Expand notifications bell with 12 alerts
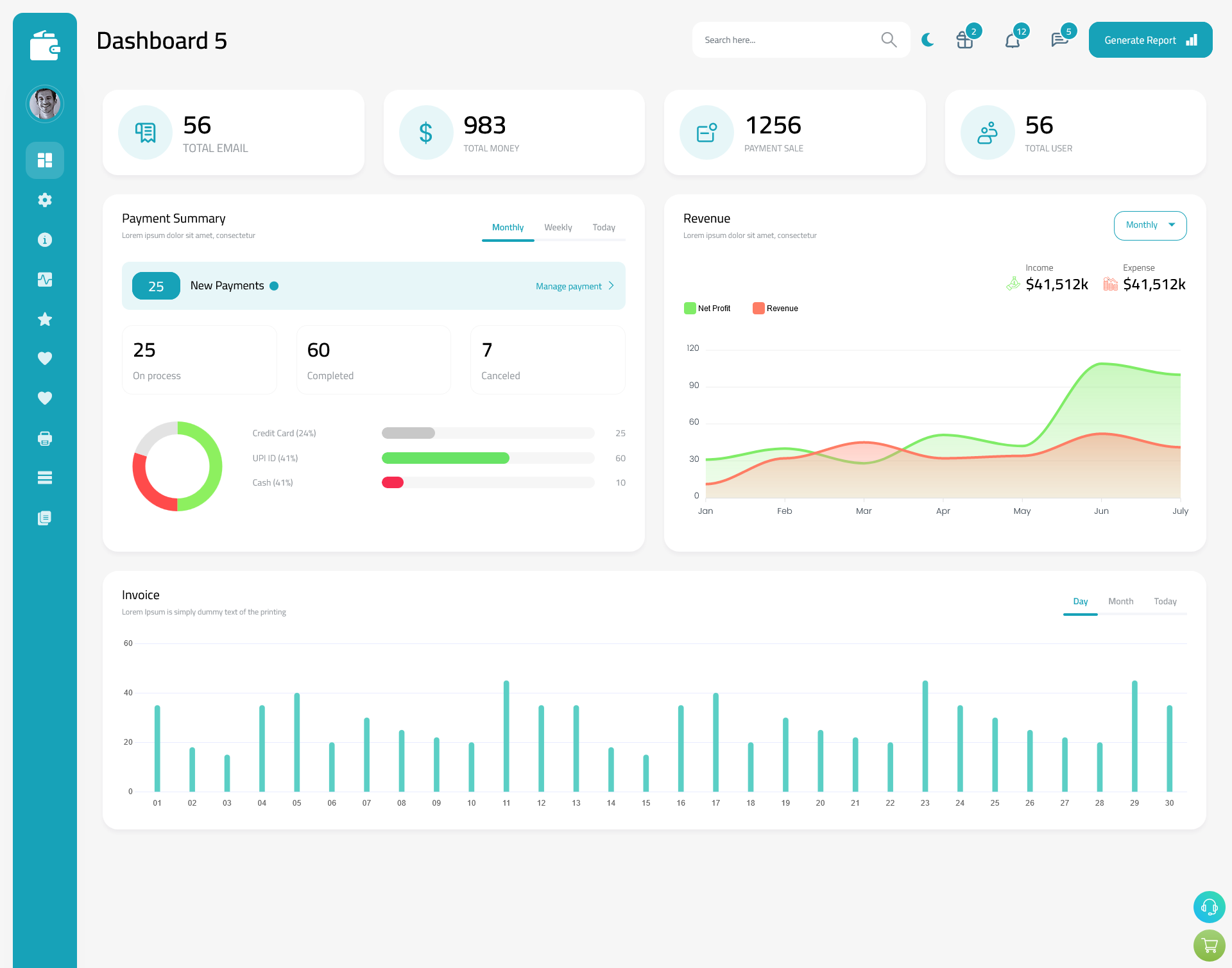 click(1013, 40)
